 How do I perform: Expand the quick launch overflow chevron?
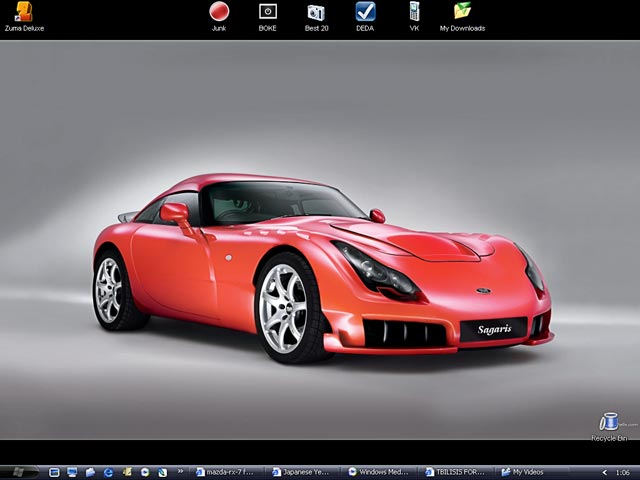click(180, 471)
